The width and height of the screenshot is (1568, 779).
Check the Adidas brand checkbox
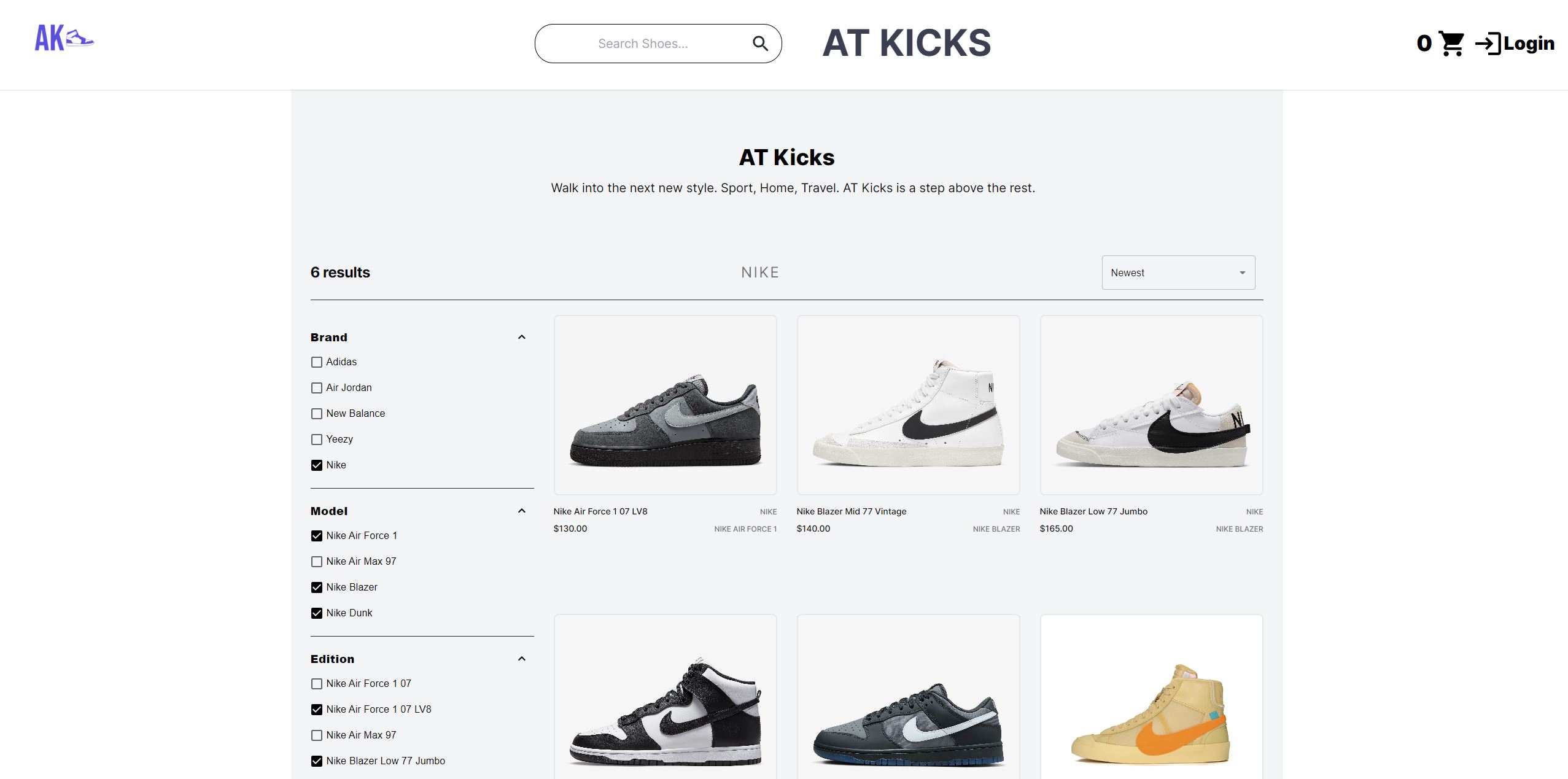(317, 362)
